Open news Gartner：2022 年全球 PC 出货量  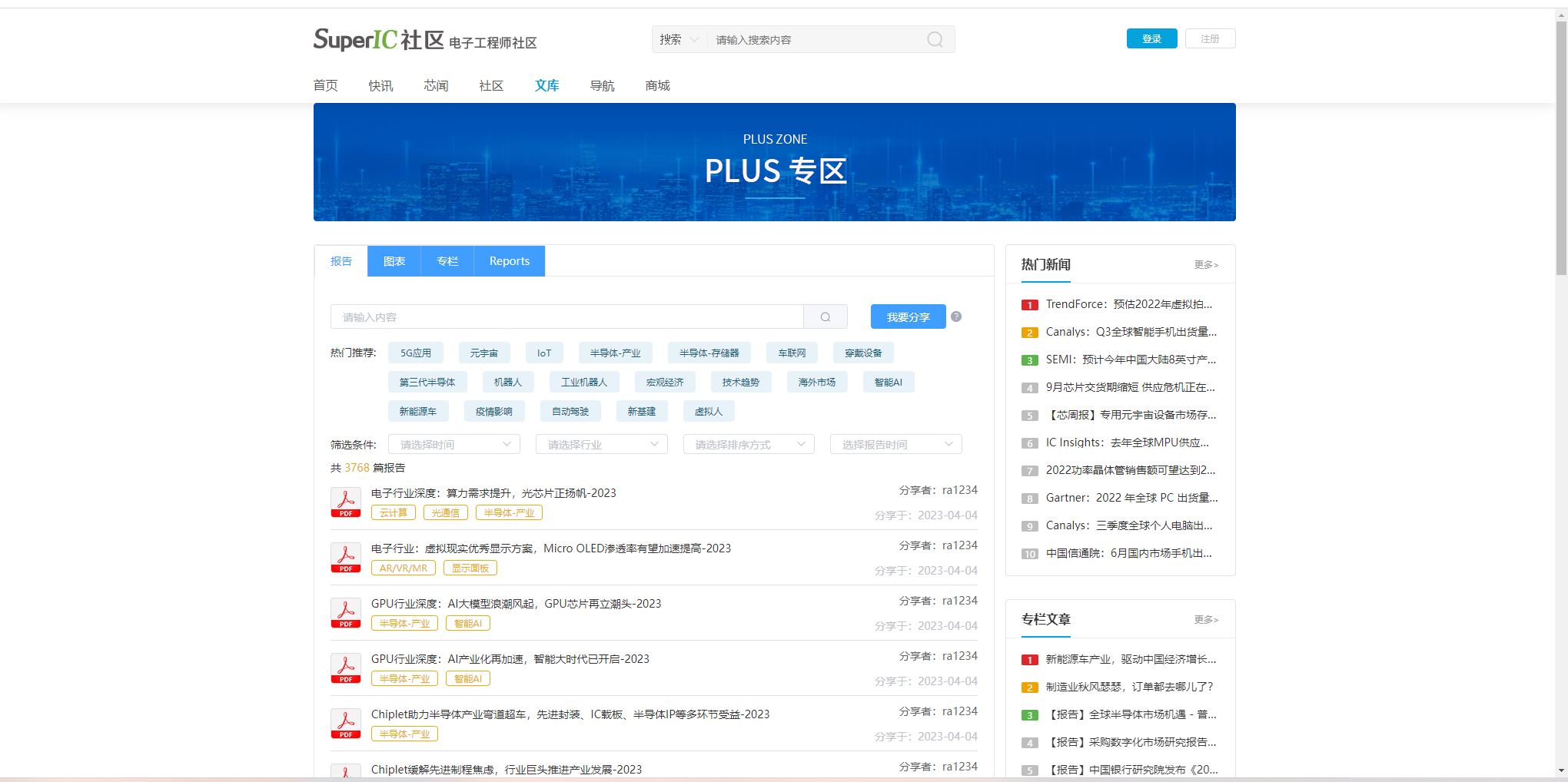tap(1131, 498)
